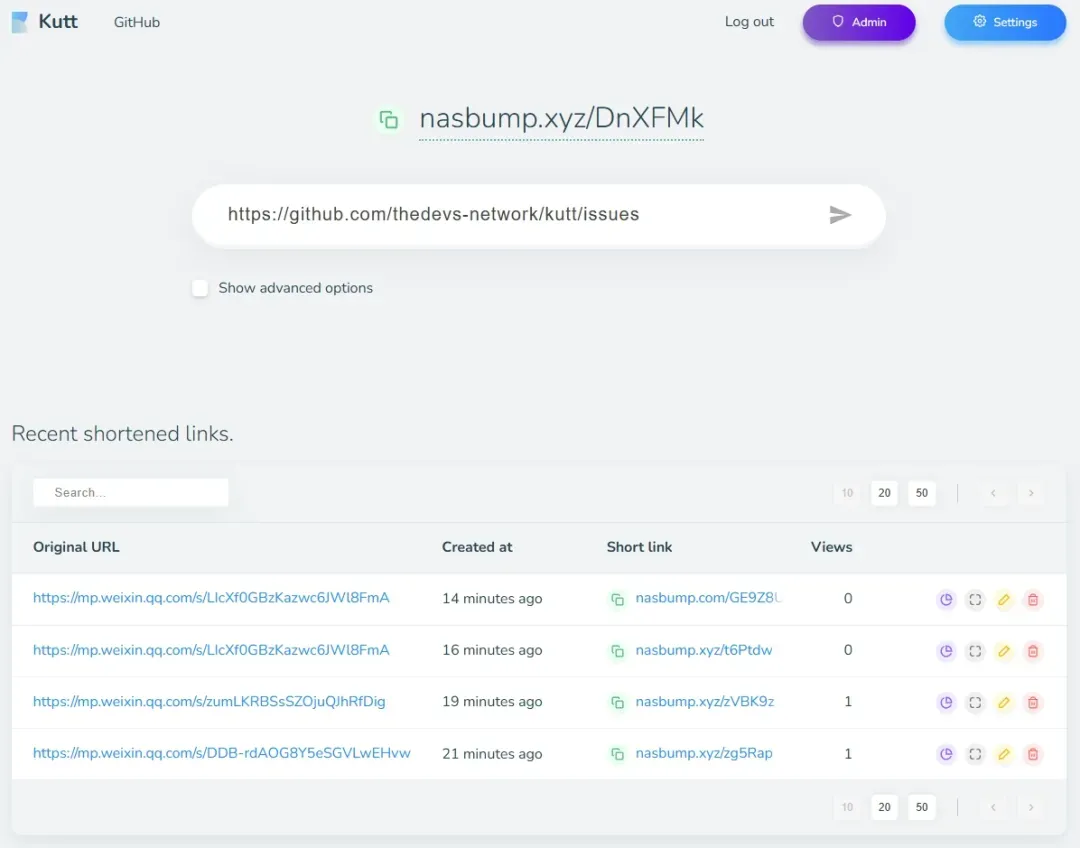Click Log out in the header
Viewport: 1080px width, 848px height.
[x=749, y=22]
